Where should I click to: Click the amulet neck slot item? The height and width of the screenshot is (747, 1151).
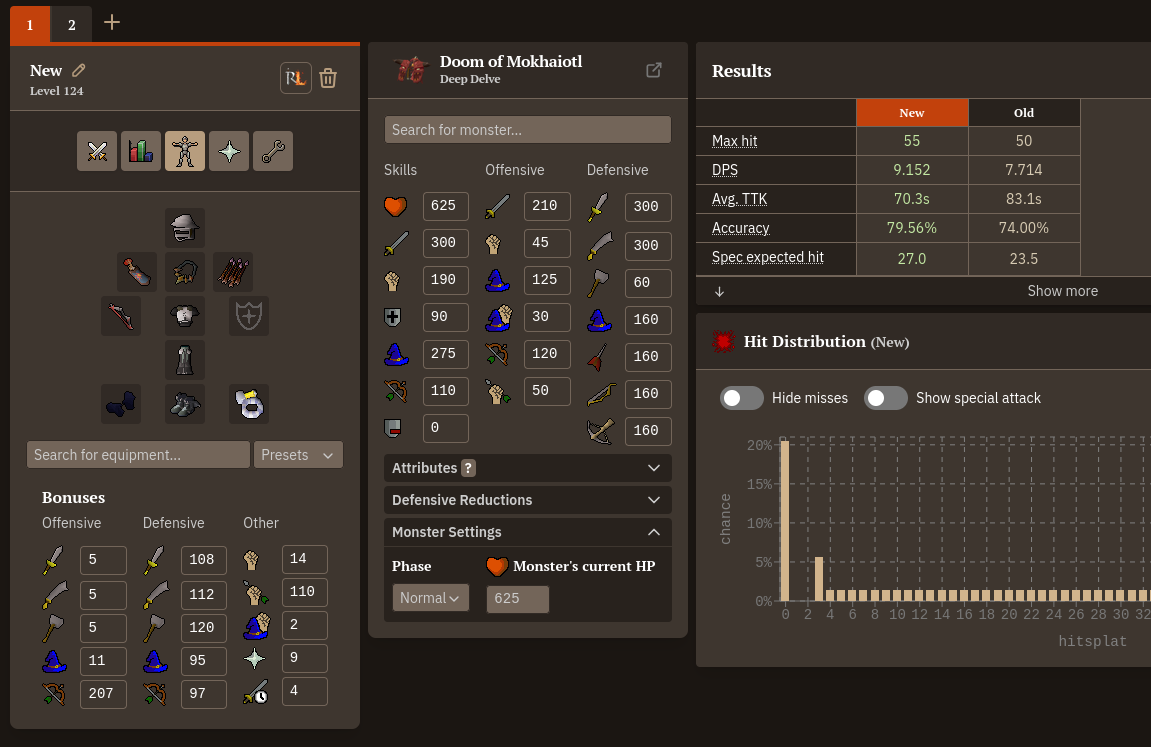(x=185, y=272)
